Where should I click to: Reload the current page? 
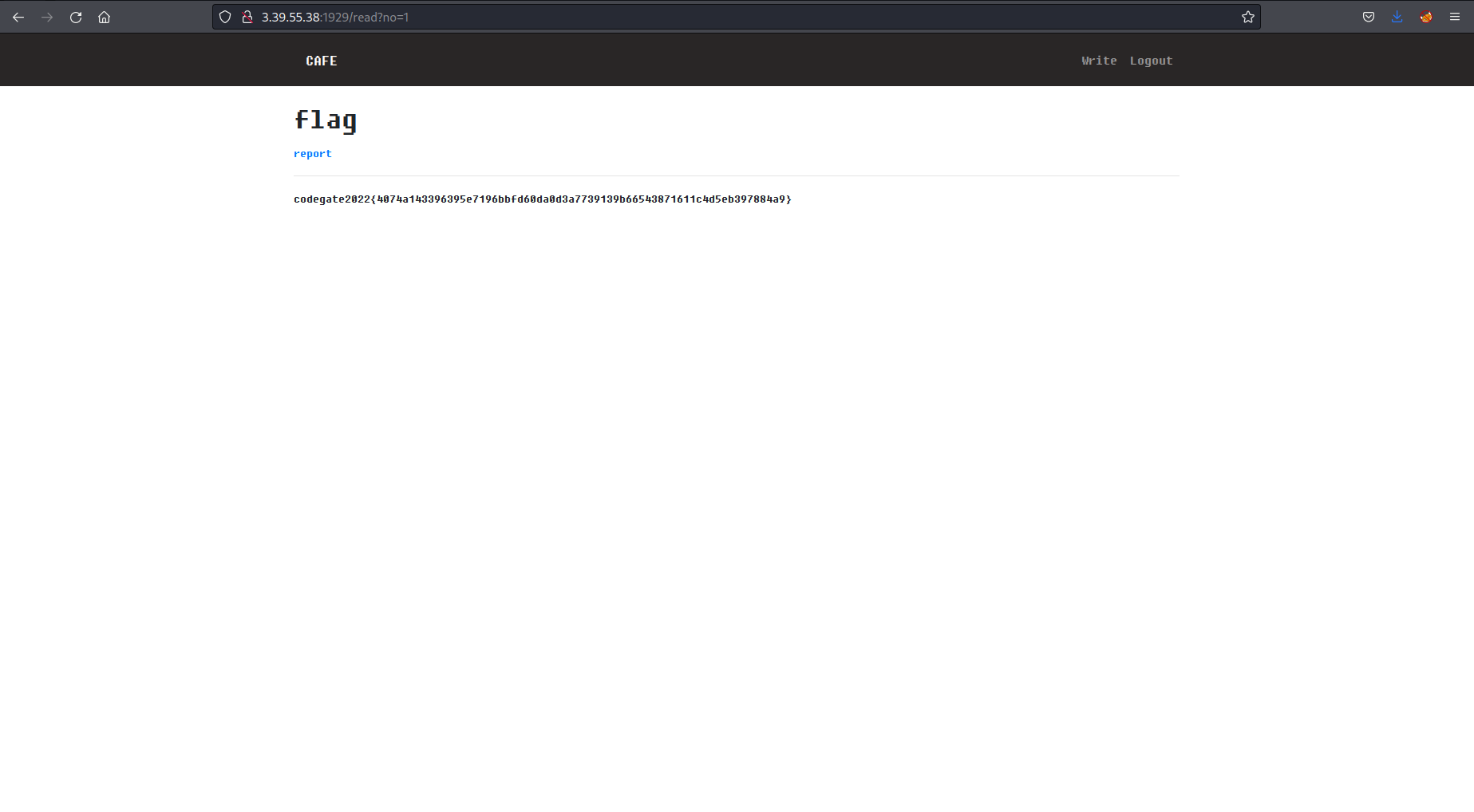coord(76,17)
